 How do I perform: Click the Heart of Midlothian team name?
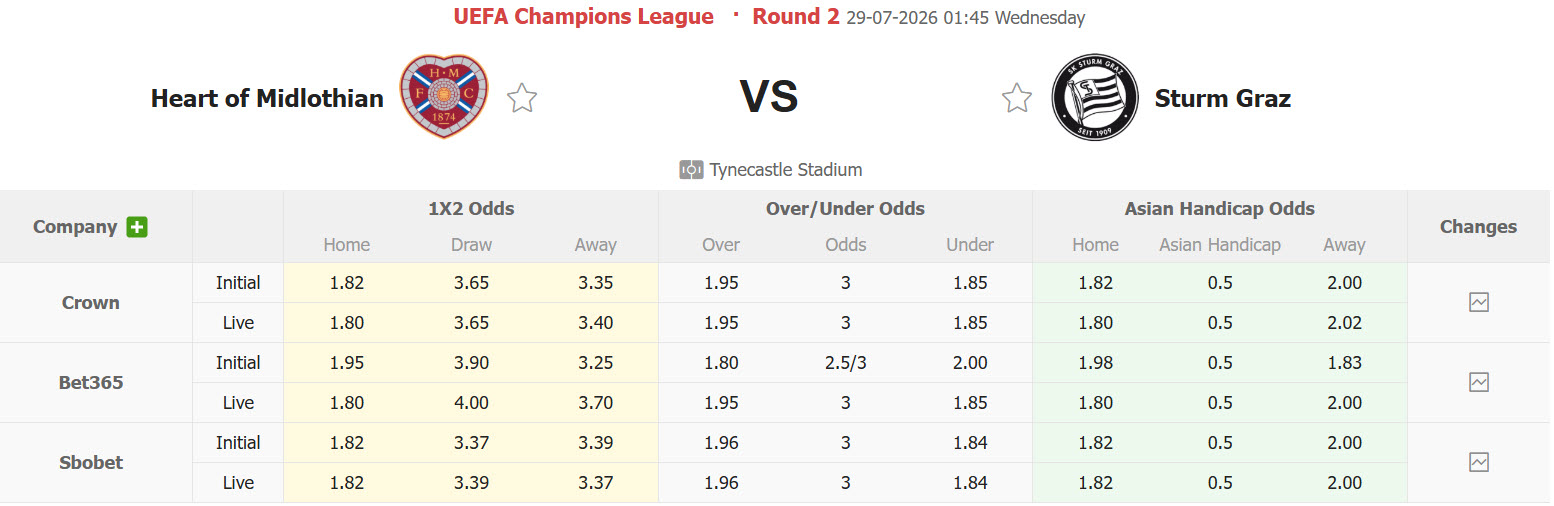[267, 98]
